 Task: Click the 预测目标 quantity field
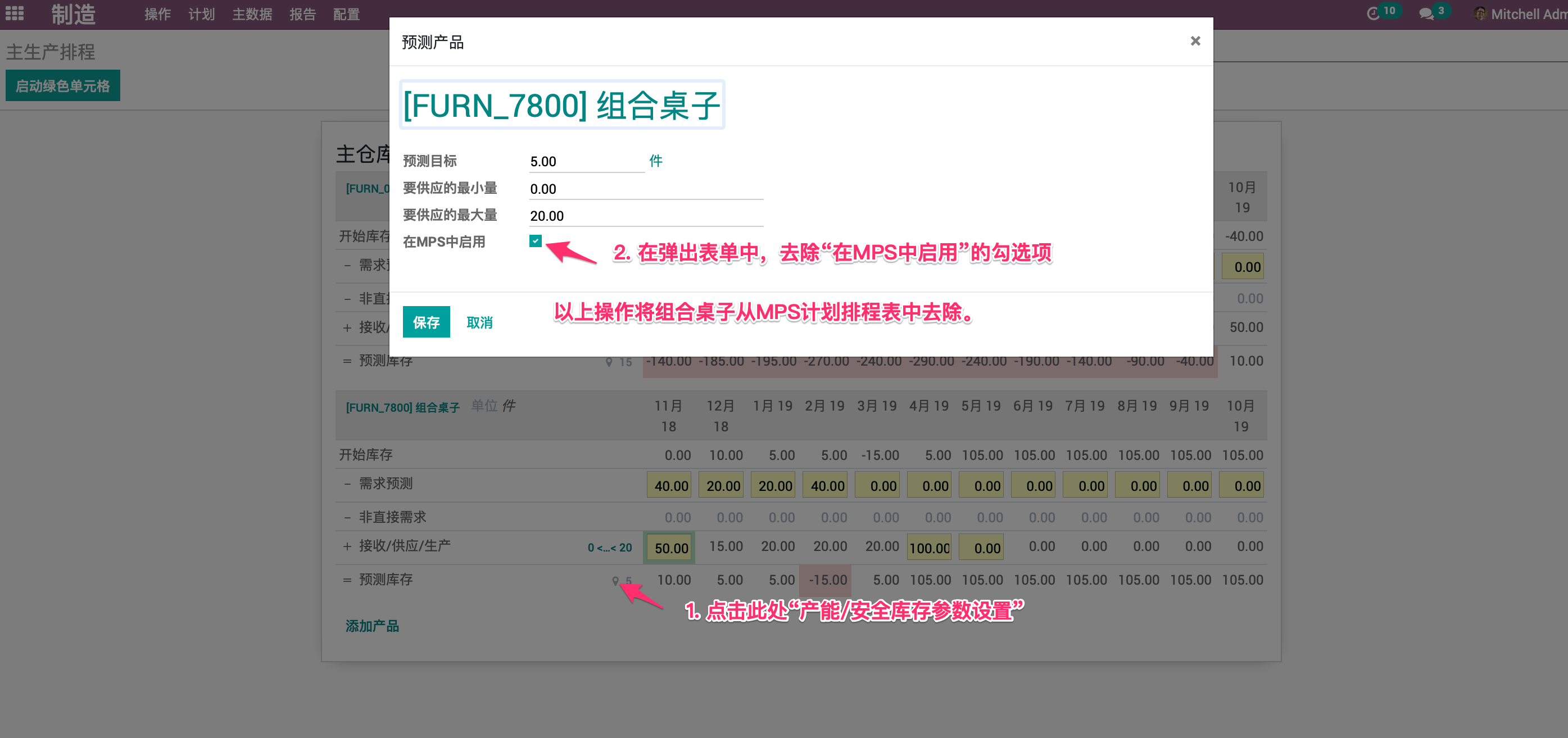(x=586, y=161)
